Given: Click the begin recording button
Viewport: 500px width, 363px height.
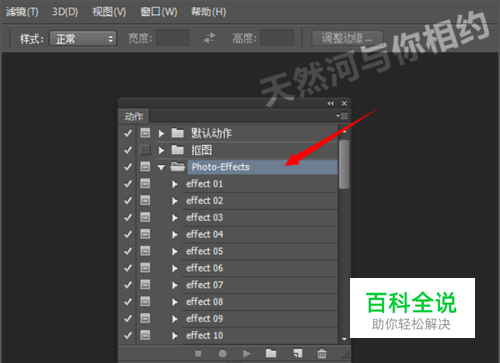Looking at the screenshot, I should click(x=223, y=354).
